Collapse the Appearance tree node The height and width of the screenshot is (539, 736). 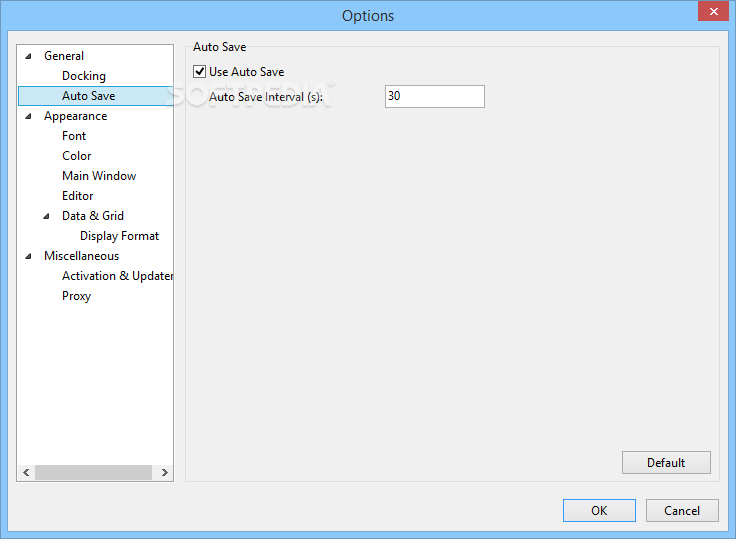click(28, 116)
